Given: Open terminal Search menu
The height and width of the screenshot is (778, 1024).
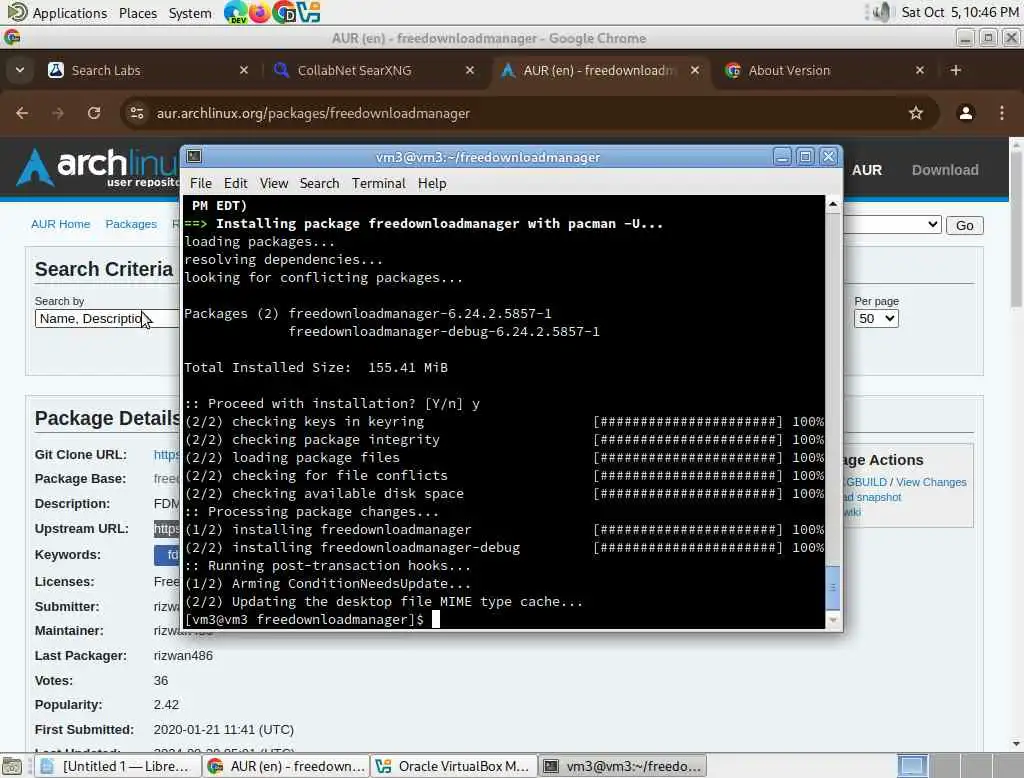Looking at the screenshot, I should coord(319,184).
